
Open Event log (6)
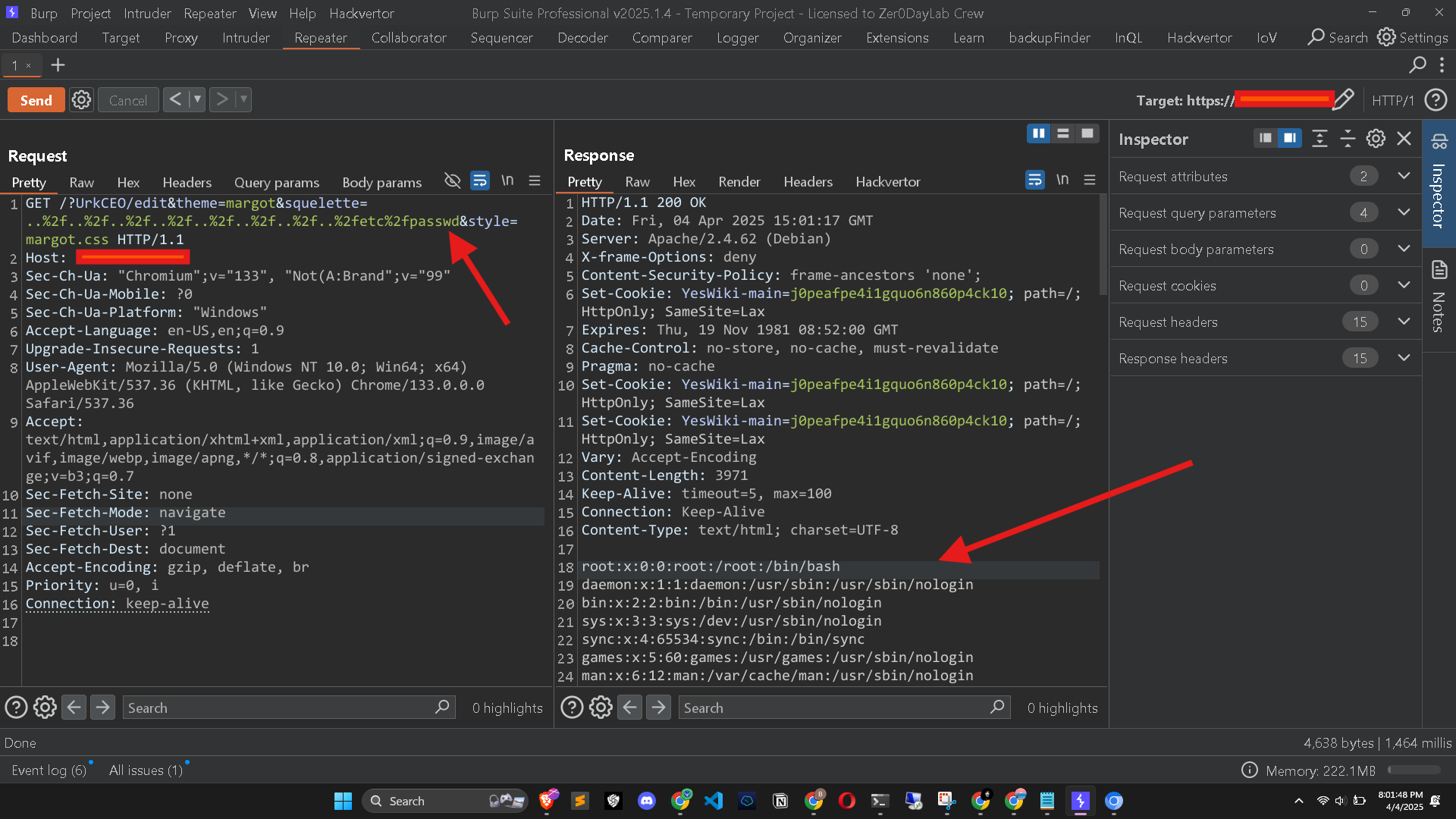click(x=49, y=770)
